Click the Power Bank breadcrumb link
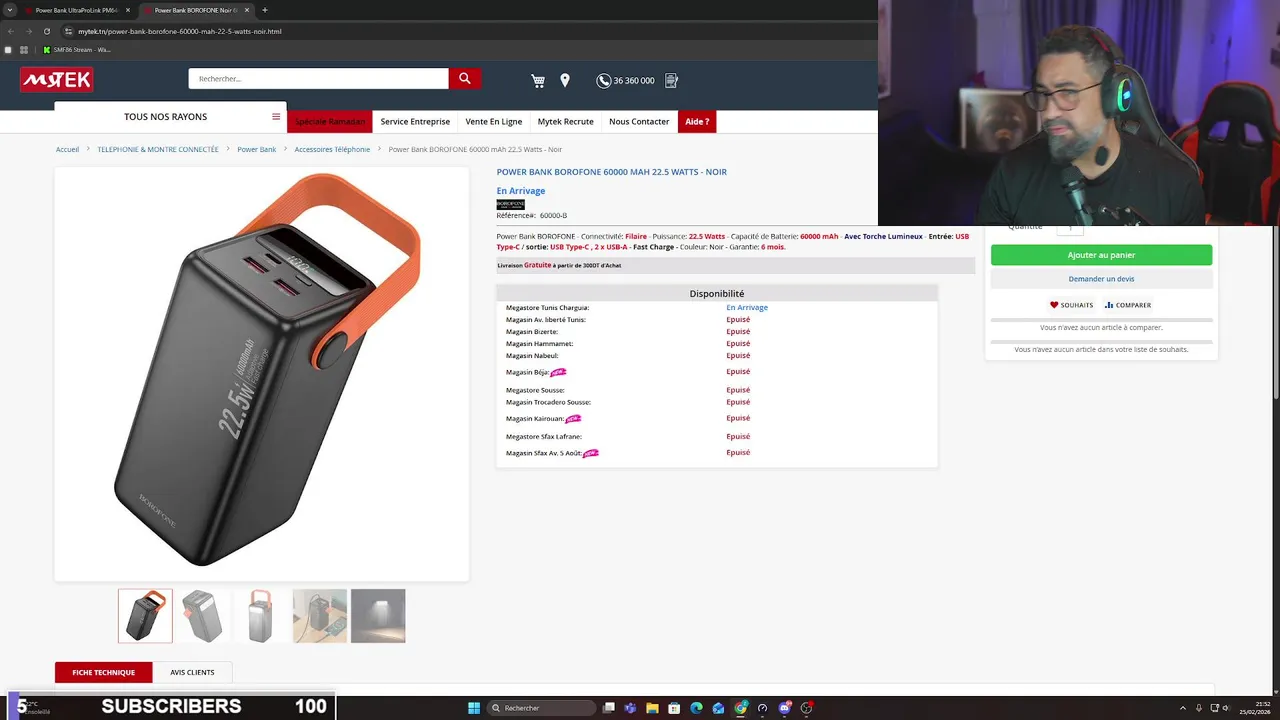The height and width of the screenshot is (720, 1280). [256, 149]
